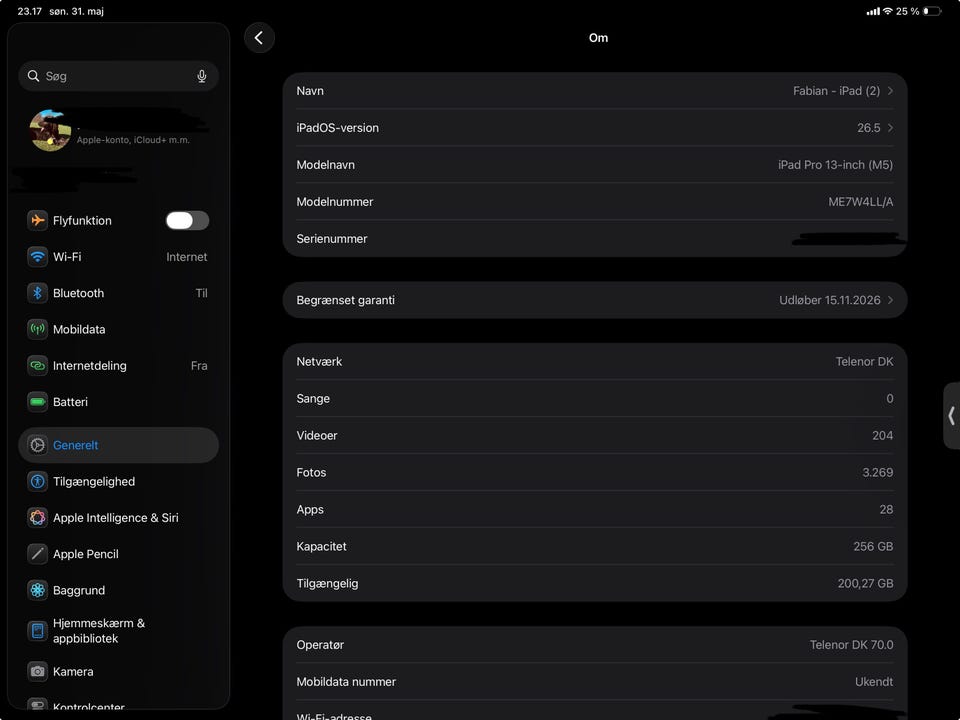Viewport: 960px width, 720px height.
Task: Open the Hjemmeskærm & appbibliotek icon
Action: 37,631
